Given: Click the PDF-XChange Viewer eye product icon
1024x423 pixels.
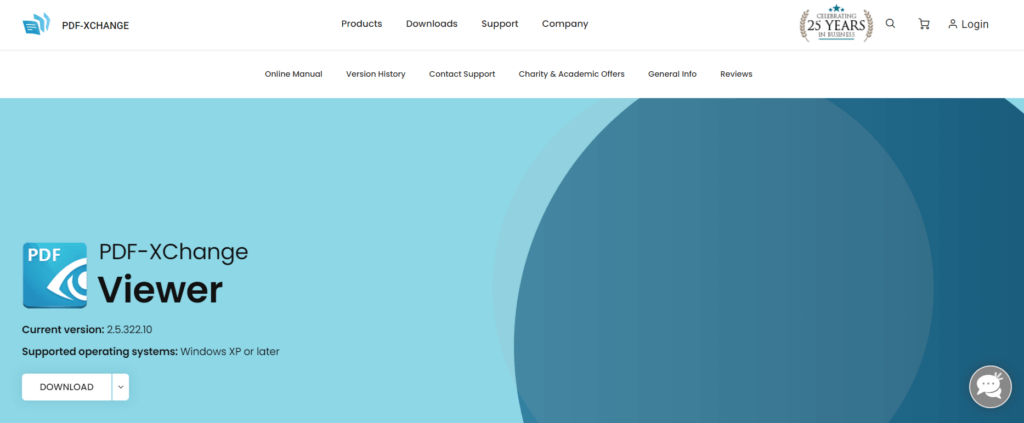Looking at the screenshot, I should pyautogui.click(x=55, y=274).
